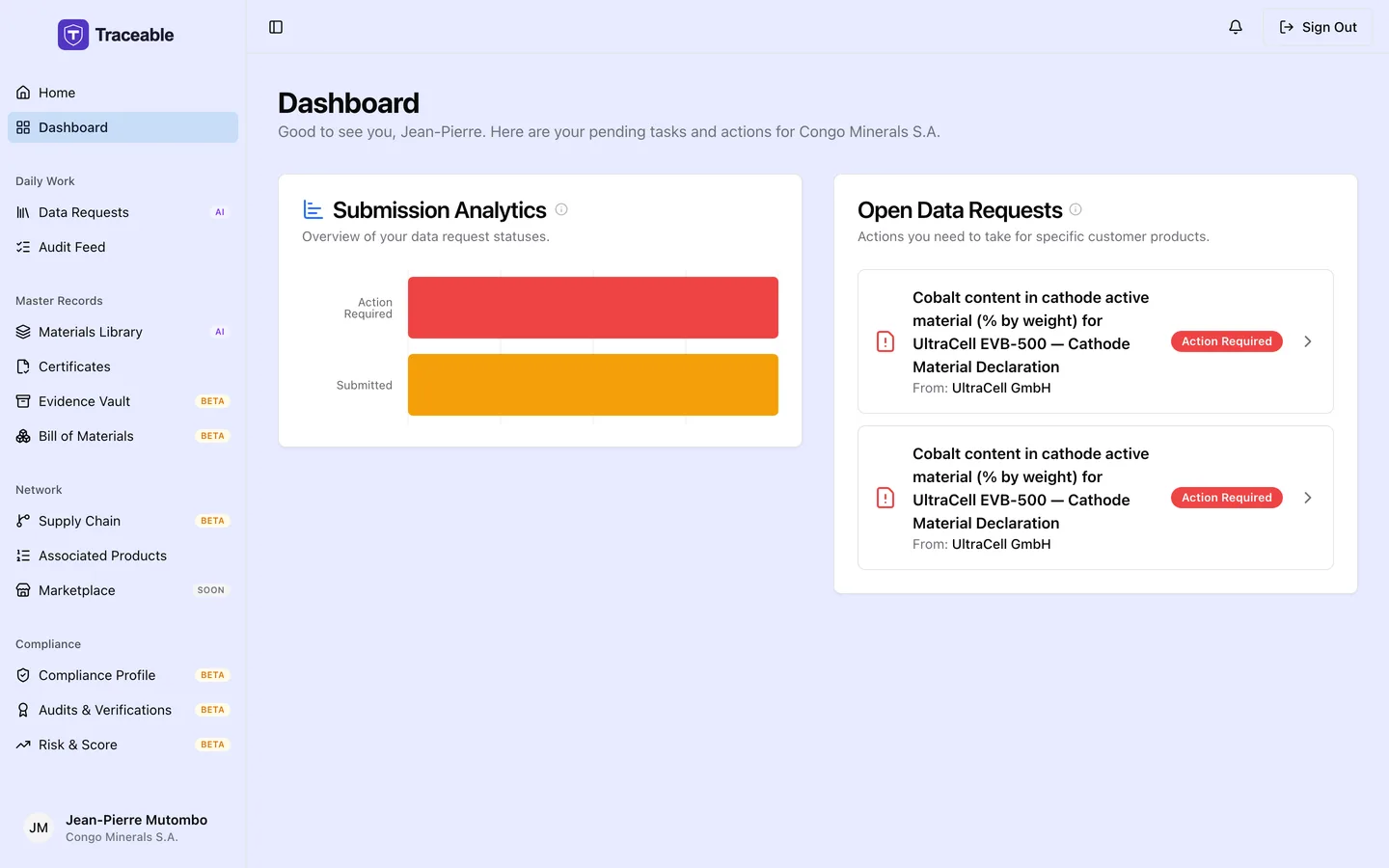
Task: Open the Supply Chain link
Action: point(123,521)
